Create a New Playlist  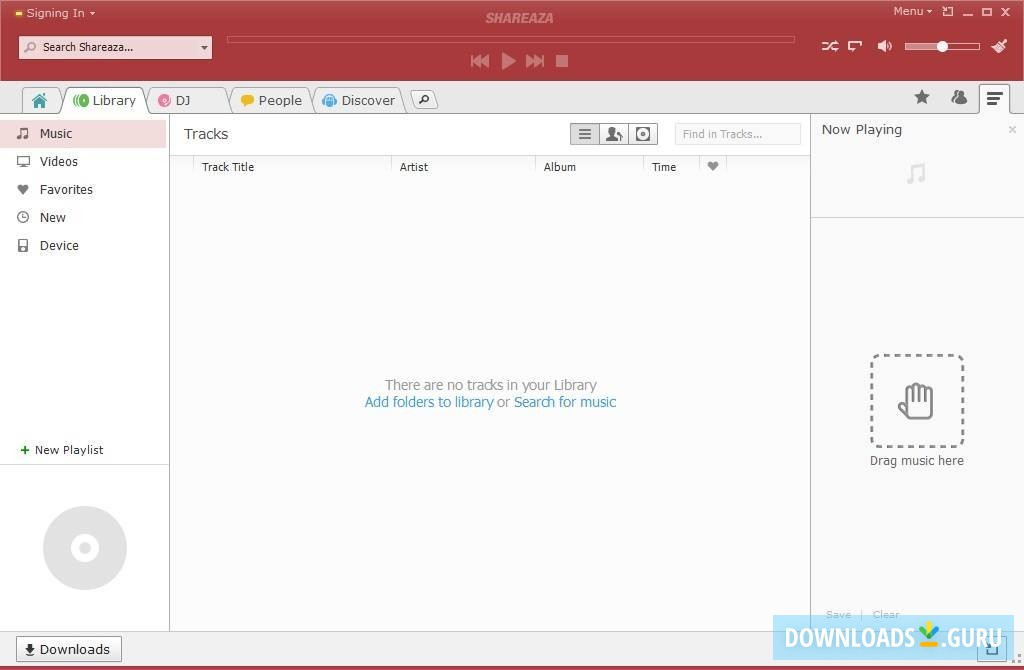click(x=62, y=450)
